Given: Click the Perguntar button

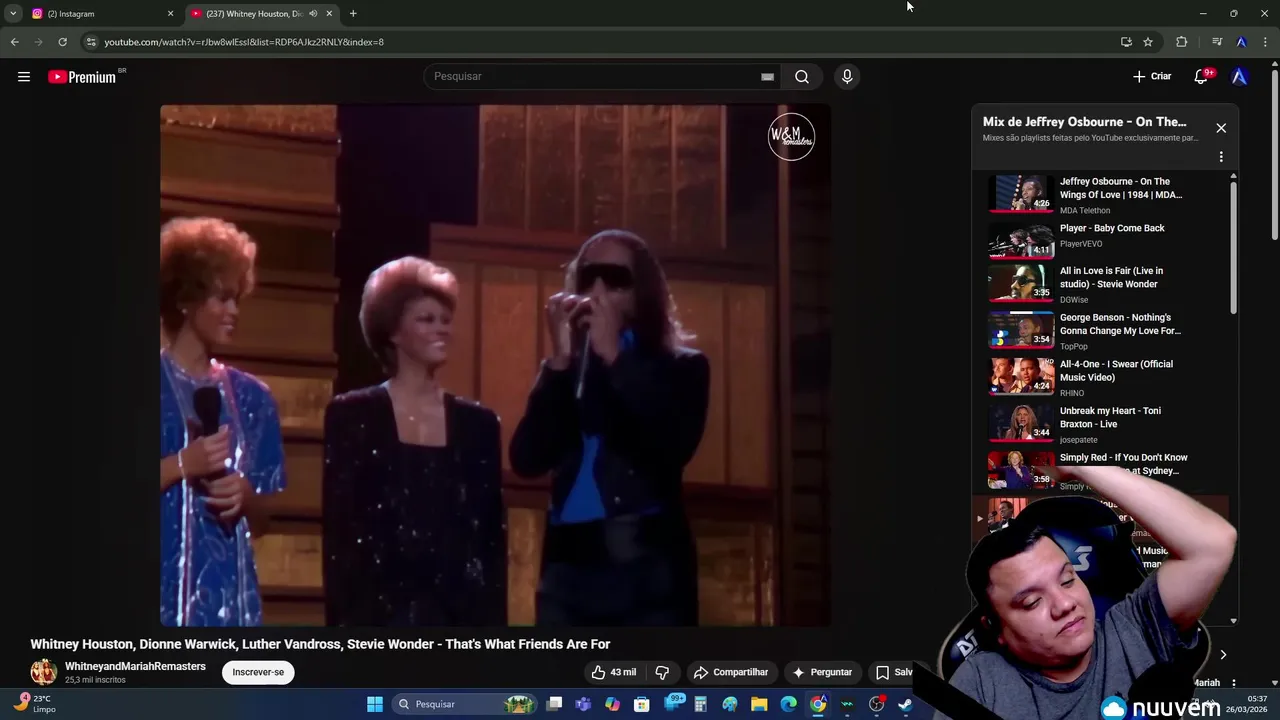Looking at the screenshot, I should tap(822, 672).
